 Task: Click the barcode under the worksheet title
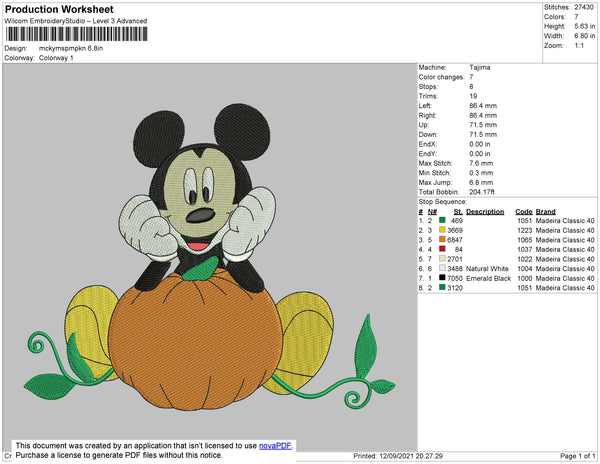[x=77, y=34]
